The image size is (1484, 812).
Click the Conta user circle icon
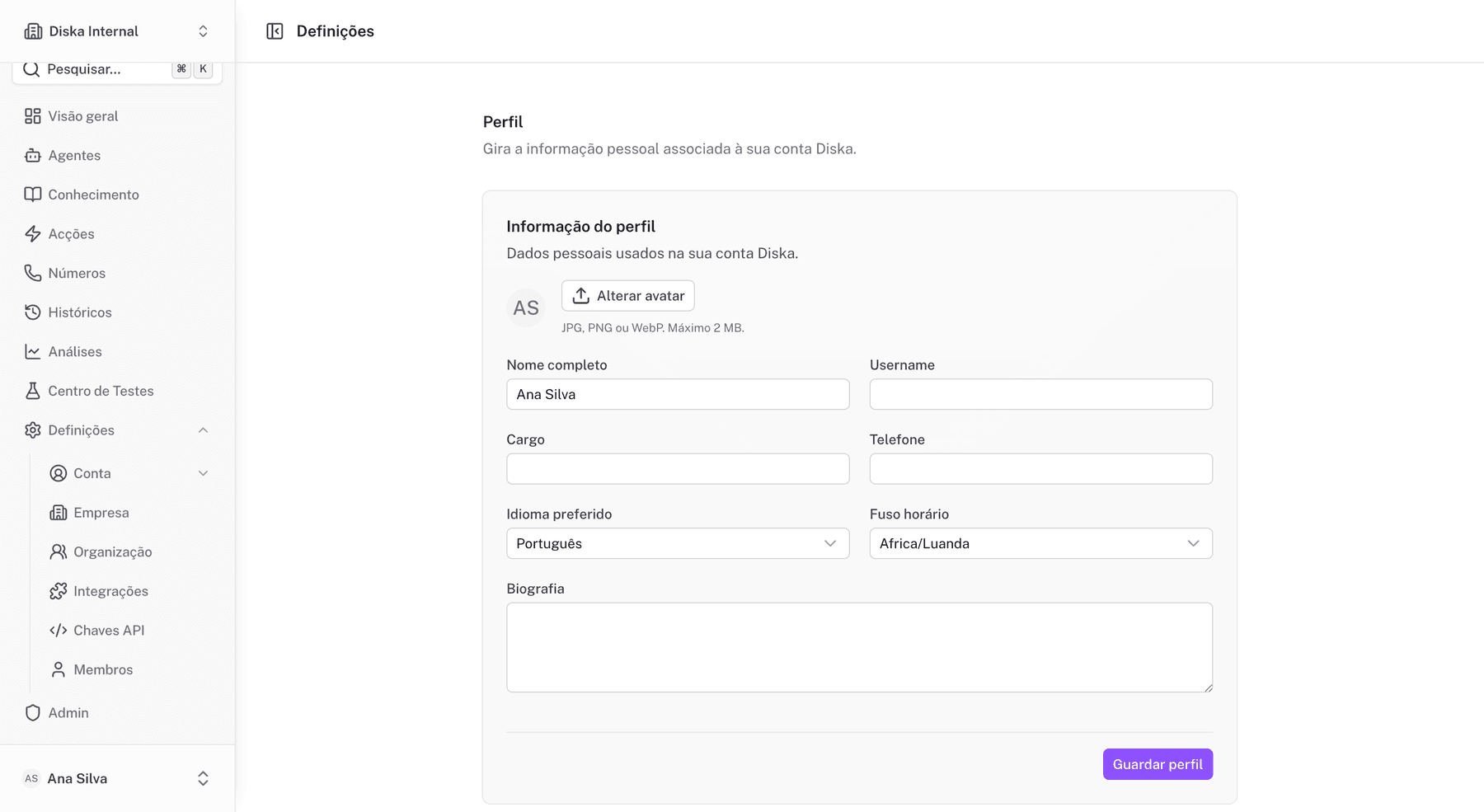click(x=59, y=473)
